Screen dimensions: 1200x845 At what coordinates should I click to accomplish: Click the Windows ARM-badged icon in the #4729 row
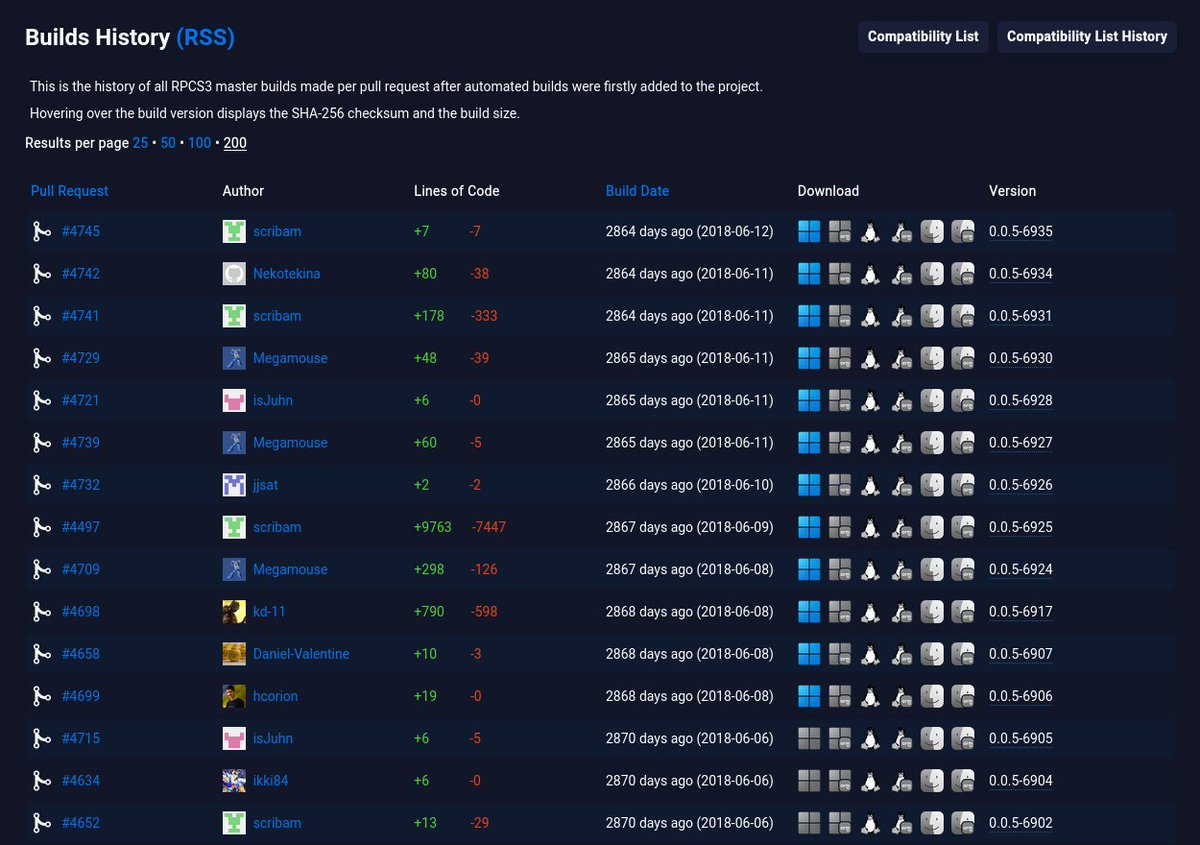point(840,358)
